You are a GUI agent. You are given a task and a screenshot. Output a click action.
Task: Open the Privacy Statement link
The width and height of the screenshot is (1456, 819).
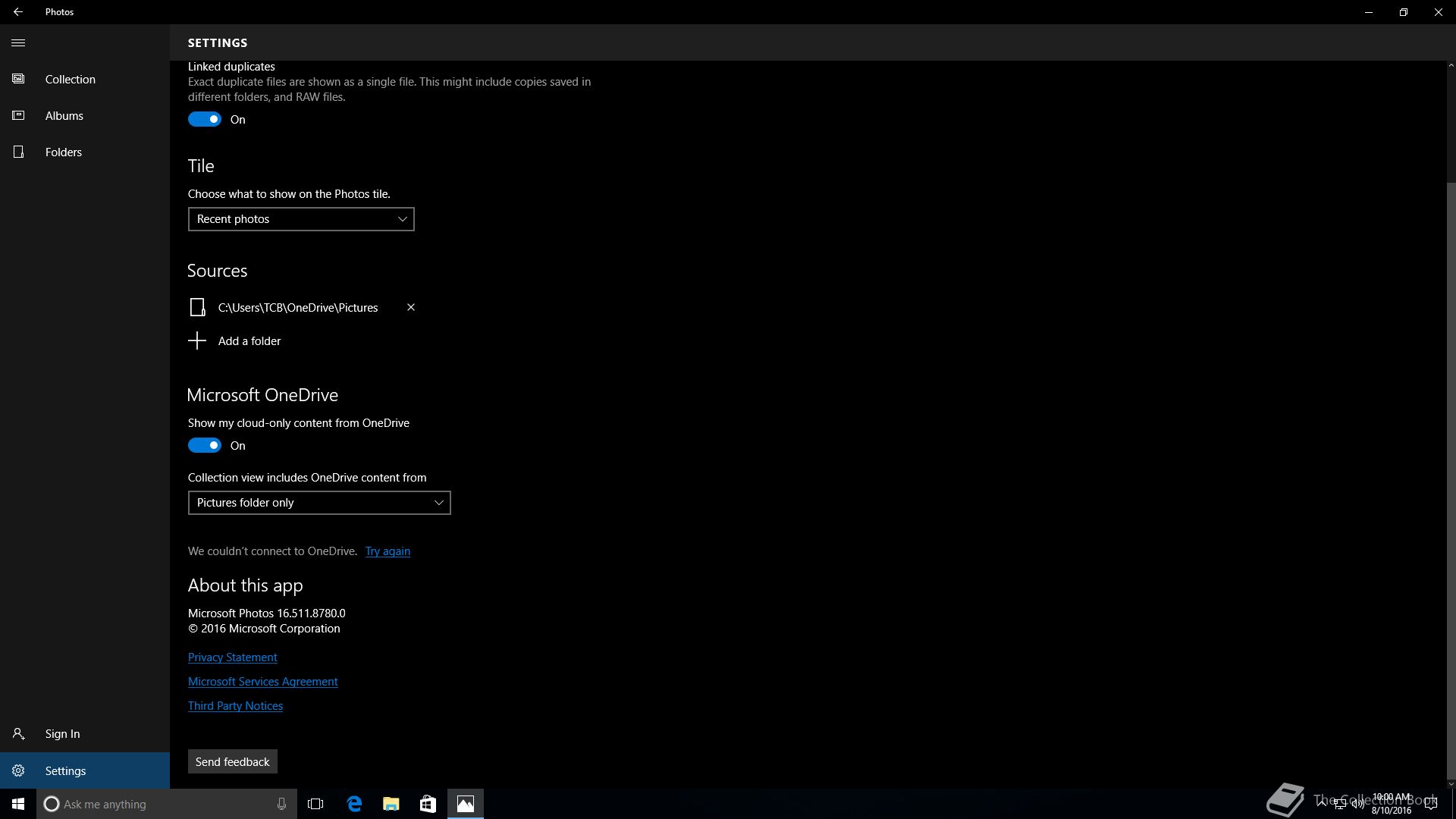(x=232, y=657)
